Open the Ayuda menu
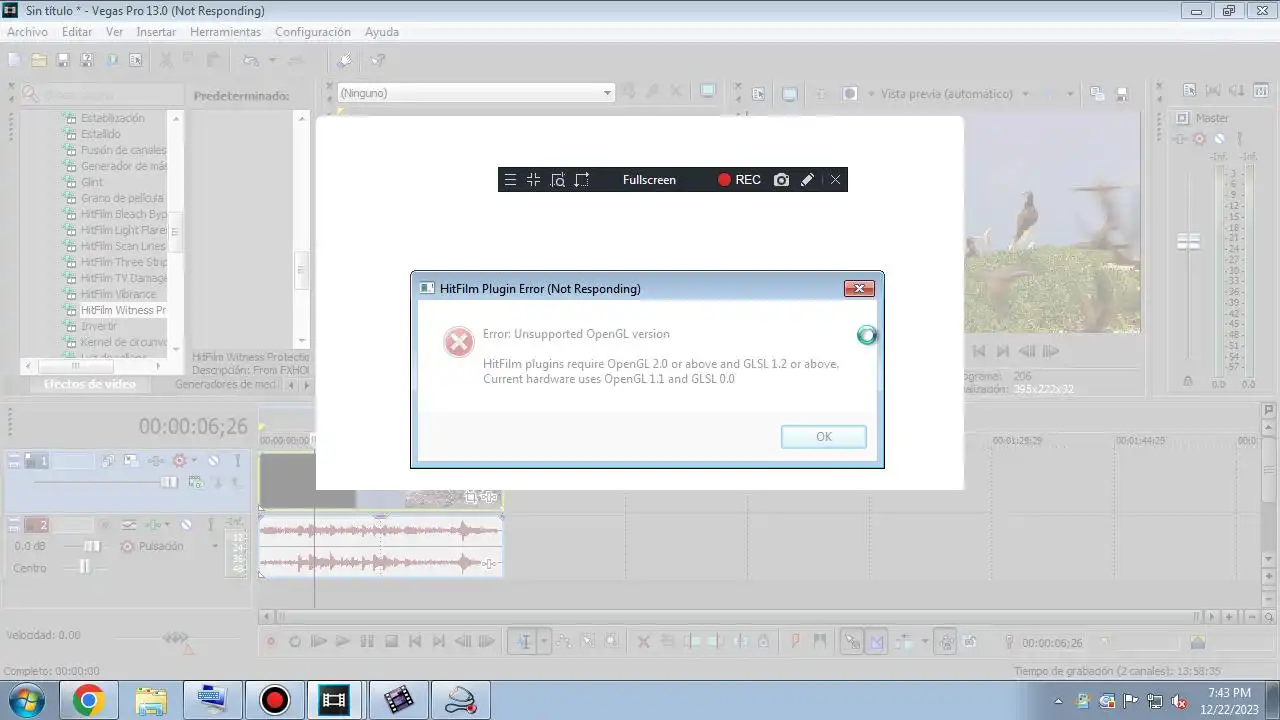This screenshot has width=1280, height=720. [x=382, y=32]
